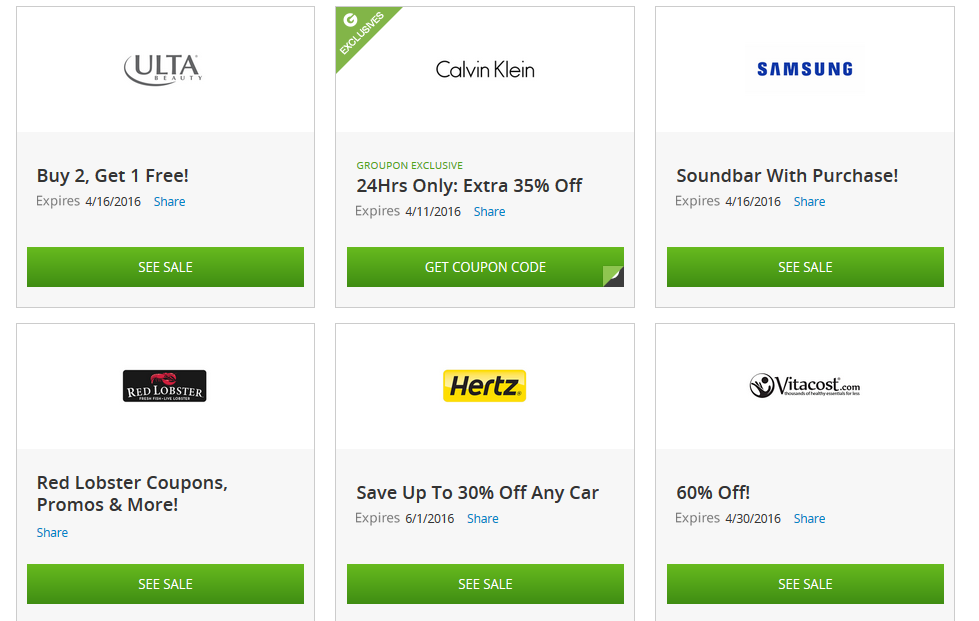Click the Samsung logo
The width and height of the screenshot is (979, 621).
point(805,69)
